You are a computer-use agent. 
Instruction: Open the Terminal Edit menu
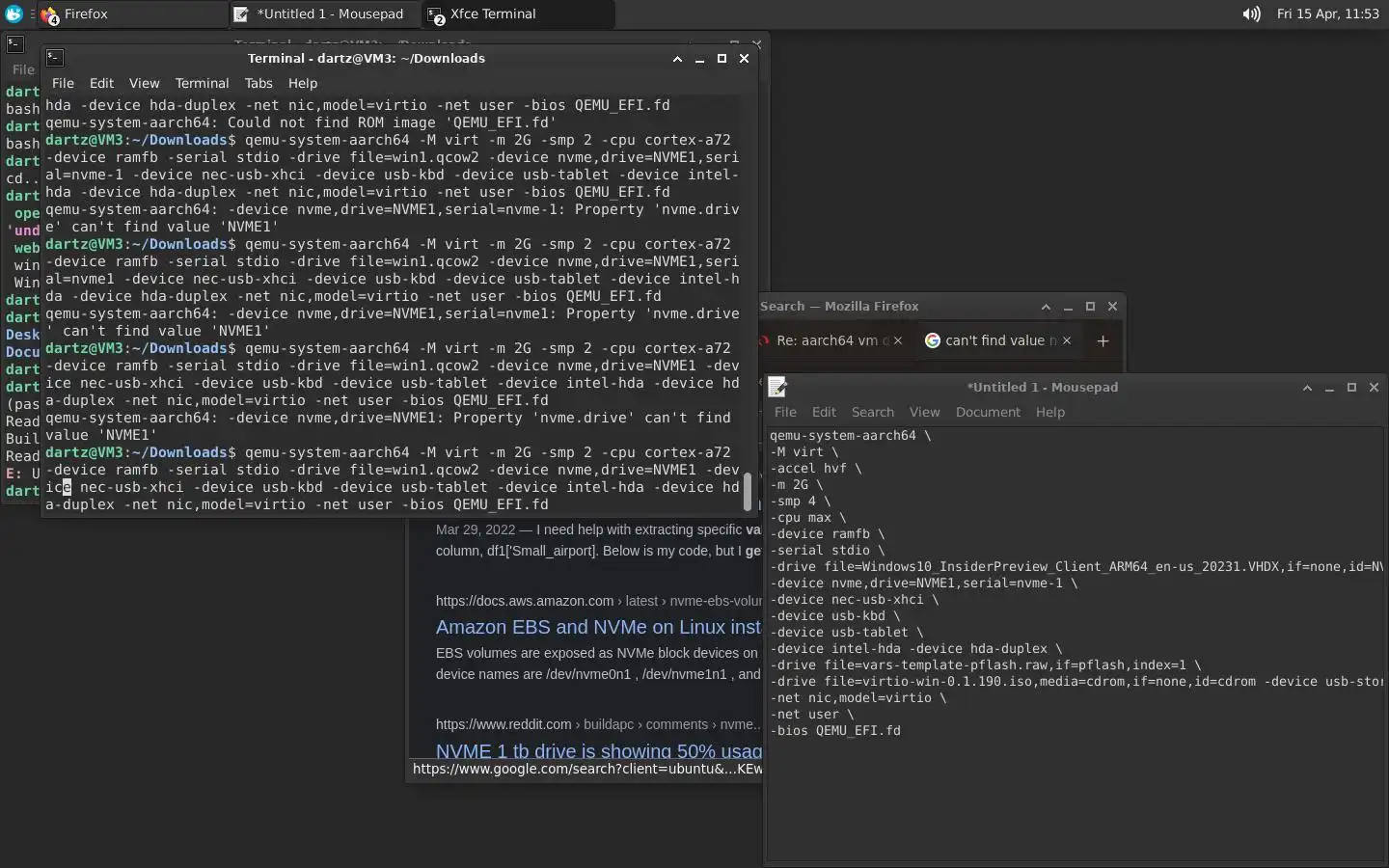101,83
